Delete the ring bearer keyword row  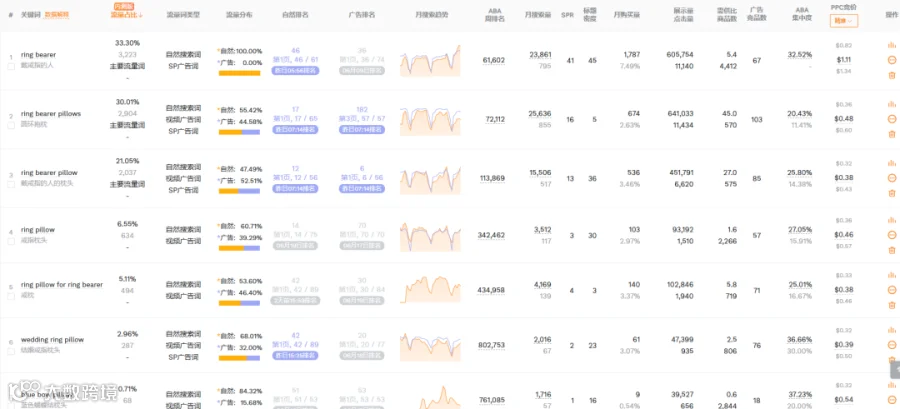(891, 75)
